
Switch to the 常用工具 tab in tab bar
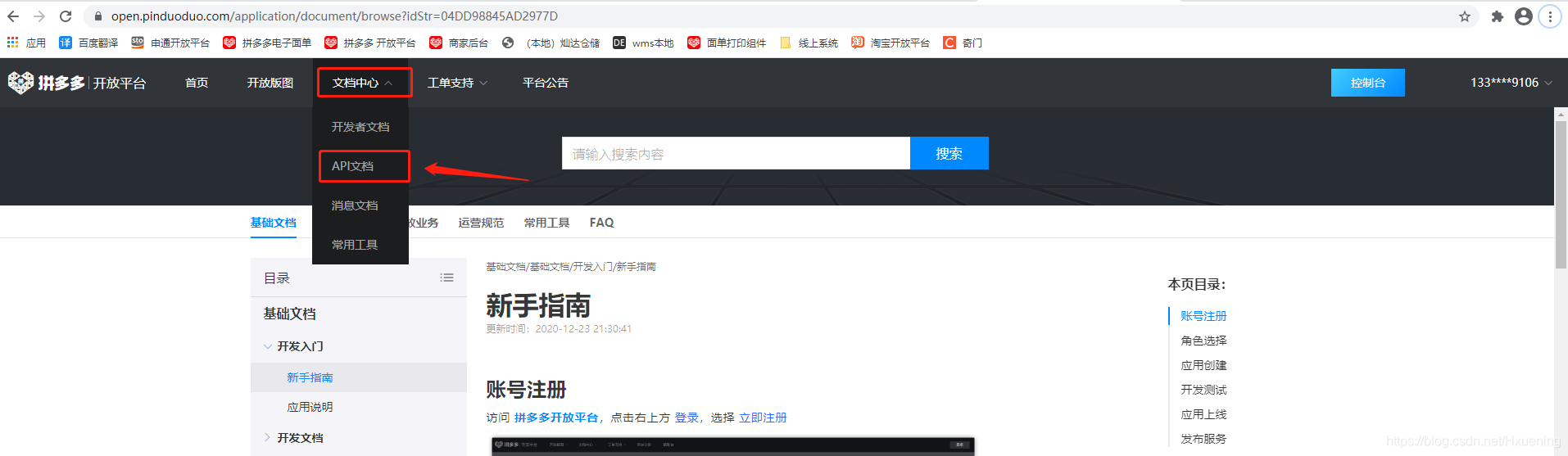(x=546, y=223)
